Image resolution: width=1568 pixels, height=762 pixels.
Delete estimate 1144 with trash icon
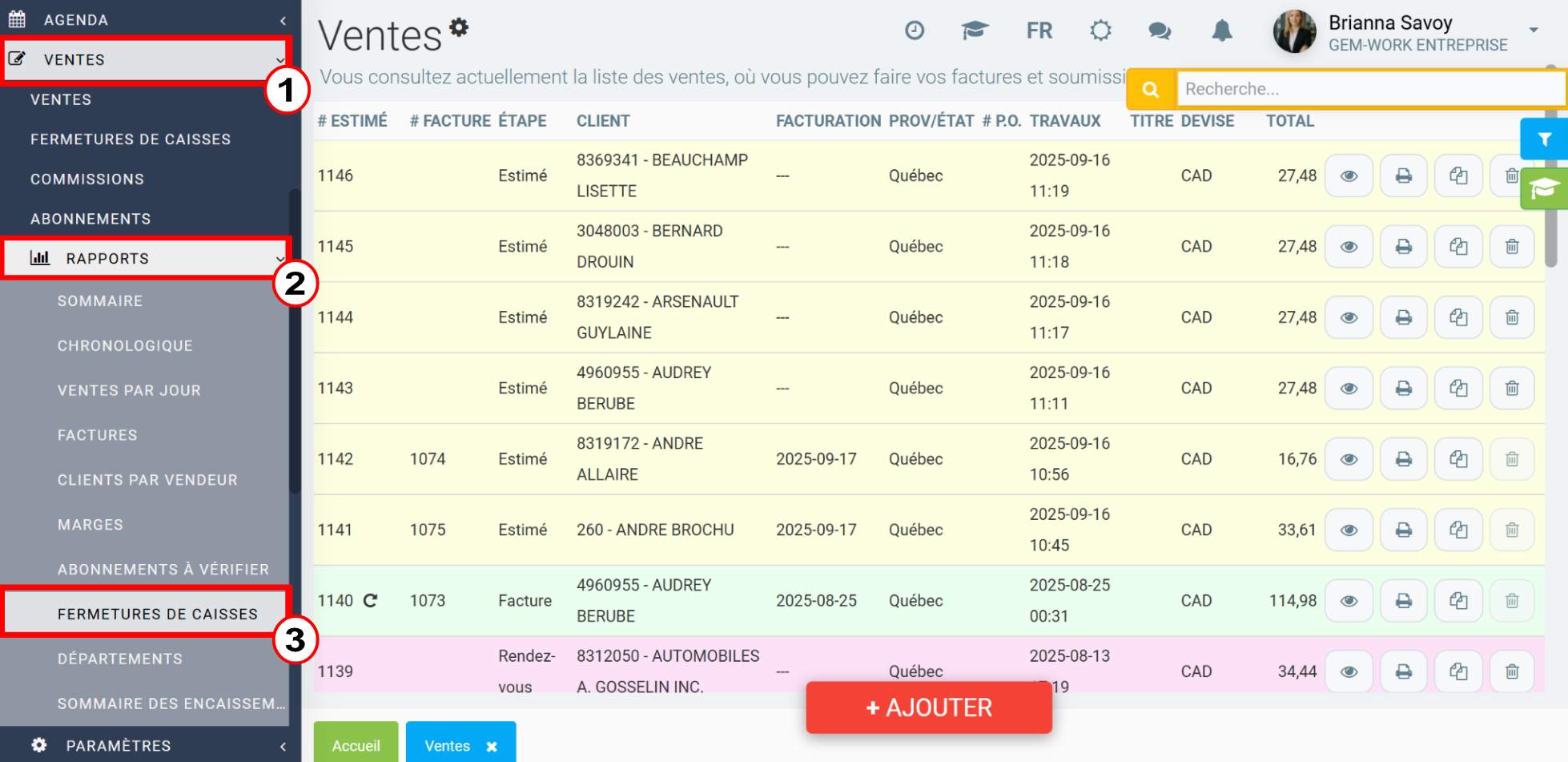[x=1512, y=317]
